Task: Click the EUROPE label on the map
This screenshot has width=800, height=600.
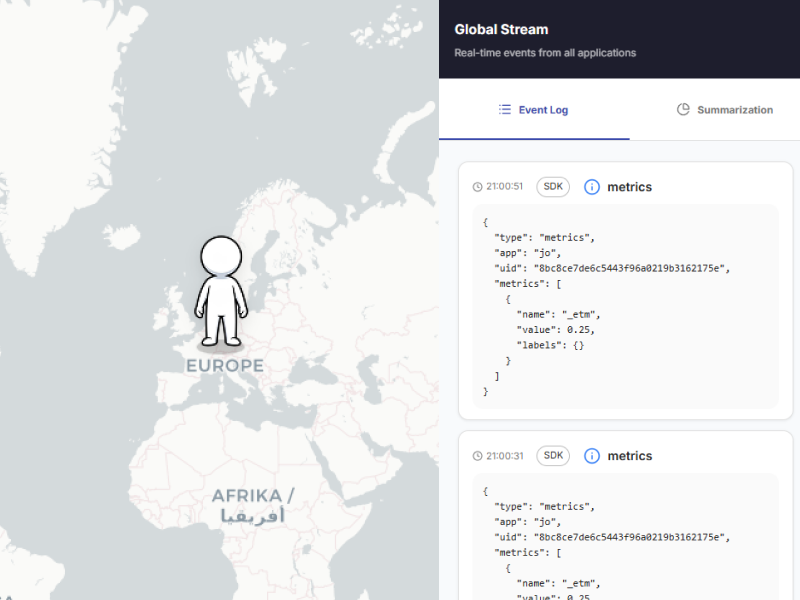Action: [225, 366]
